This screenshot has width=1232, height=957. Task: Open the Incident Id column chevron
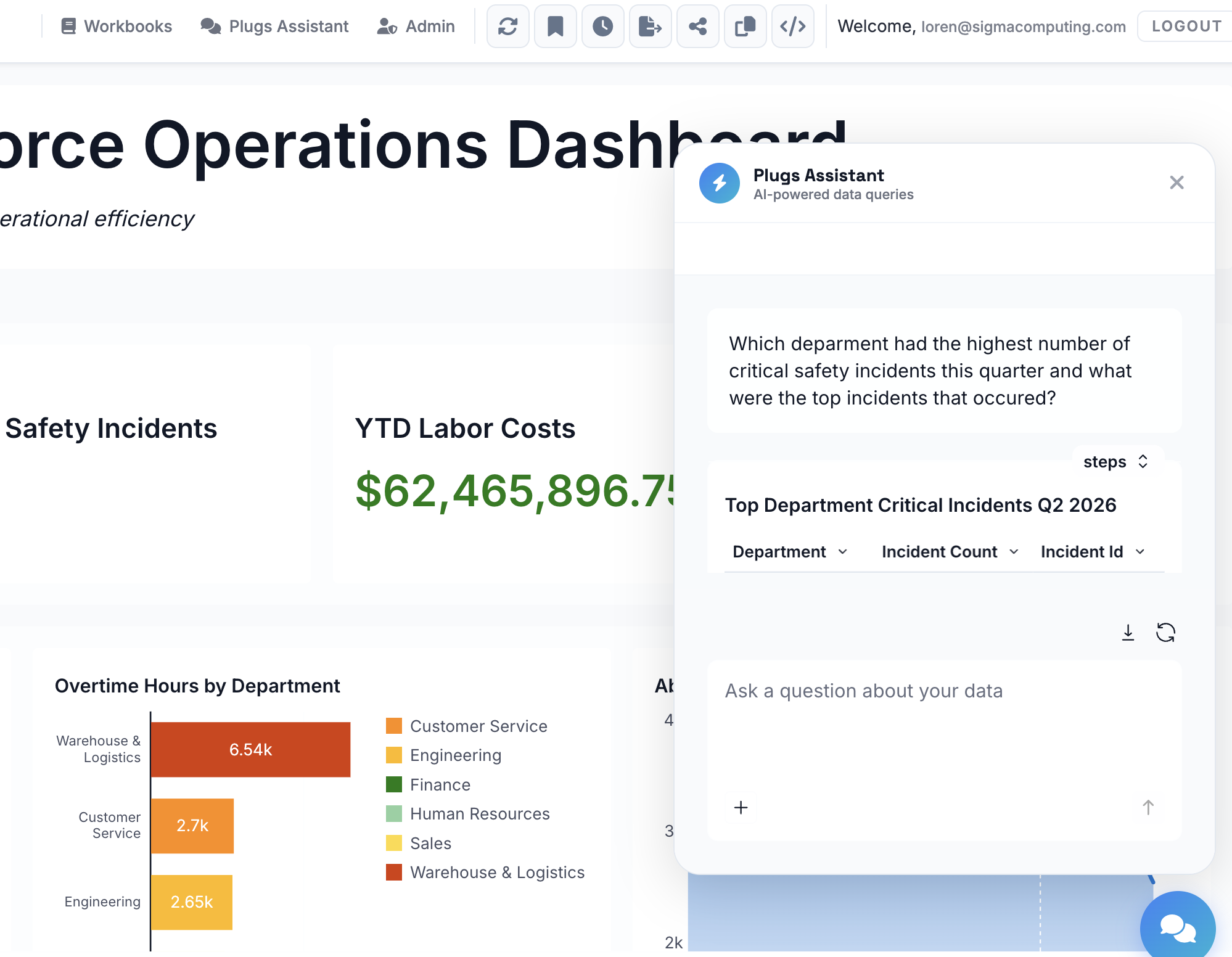[1140, 552]
